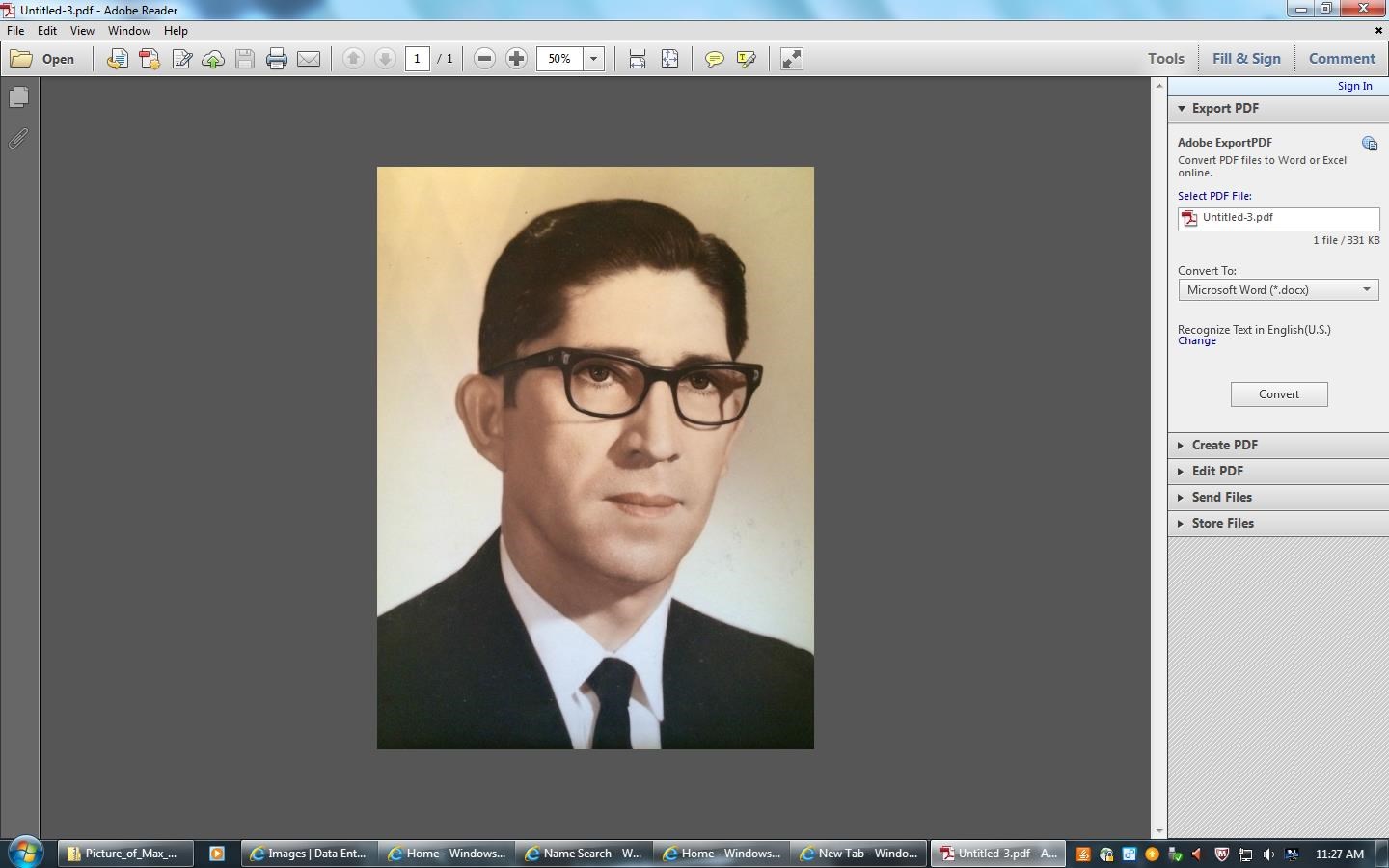This screenshot has width=1389, height=868.
Task: Open the View menu
Action: coord(82,30)
